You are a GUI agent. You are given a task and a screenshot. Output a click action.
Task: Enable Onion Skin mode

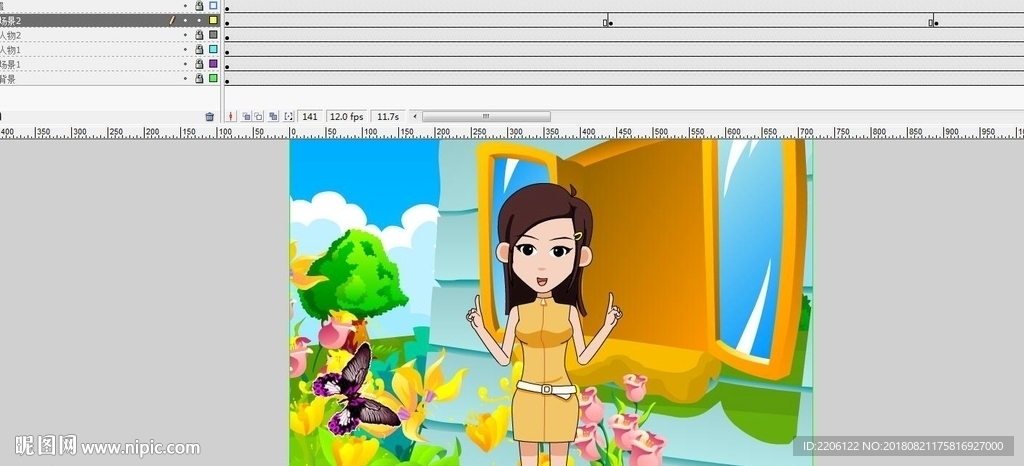246,116
